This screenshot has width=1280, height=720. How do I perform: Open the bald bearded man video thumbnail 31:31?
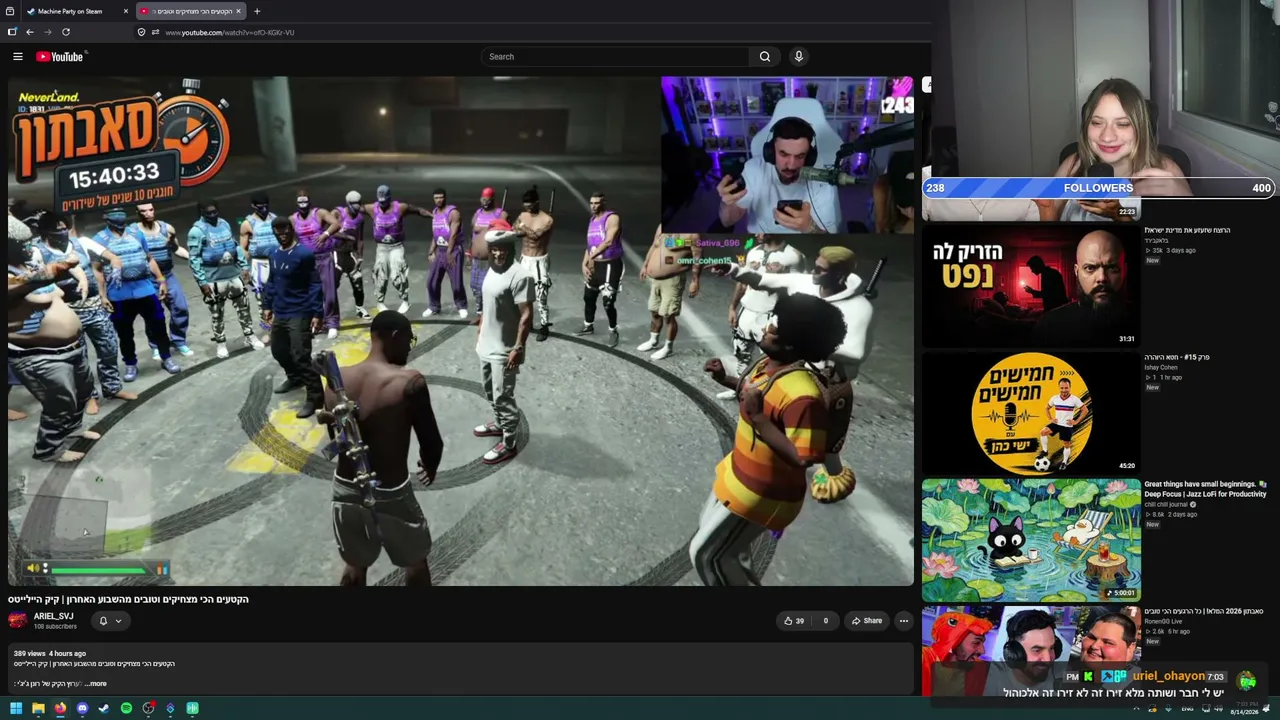[1030, 287]
